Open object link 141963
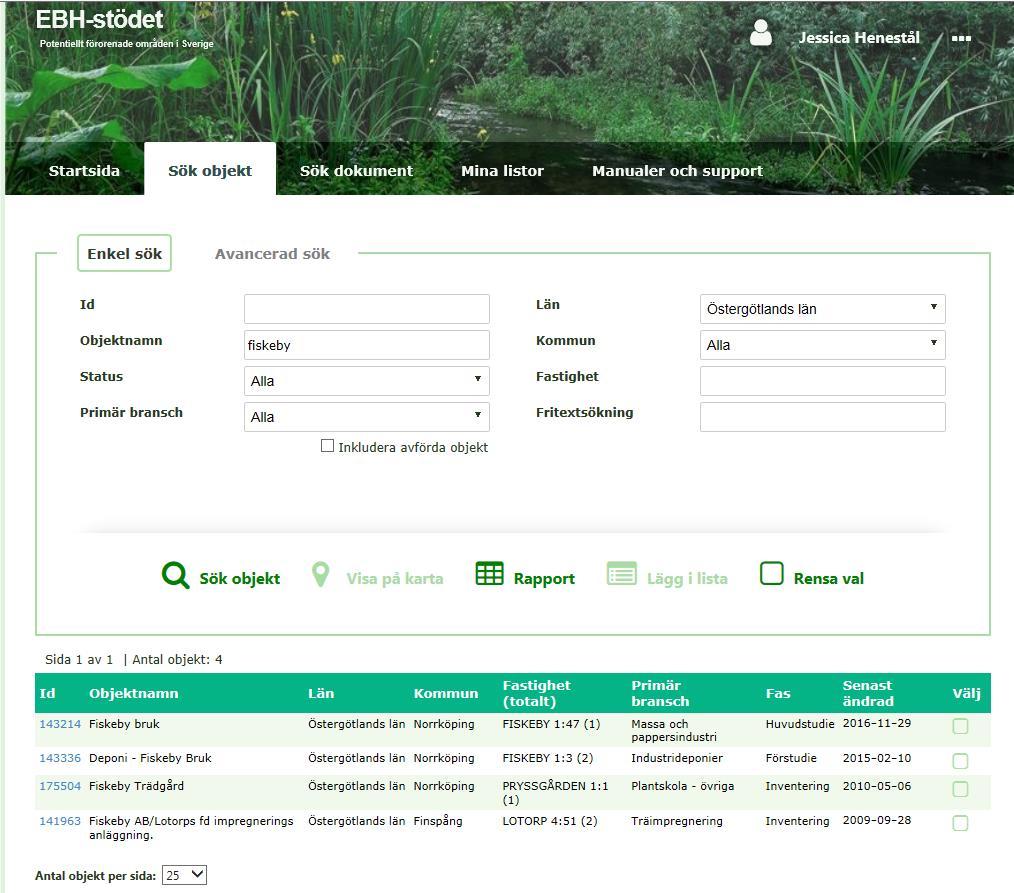Image resolution: width=1014 pixels, height=893 pixels. tap(60, 821)
